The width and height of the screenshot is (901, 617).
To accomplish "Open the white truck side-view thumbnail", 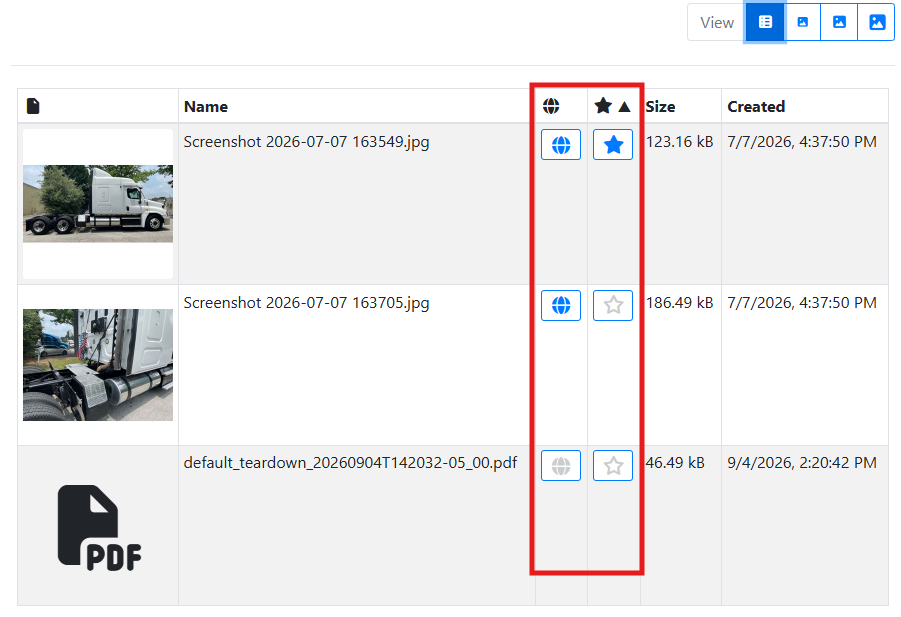I will [98, 204].
